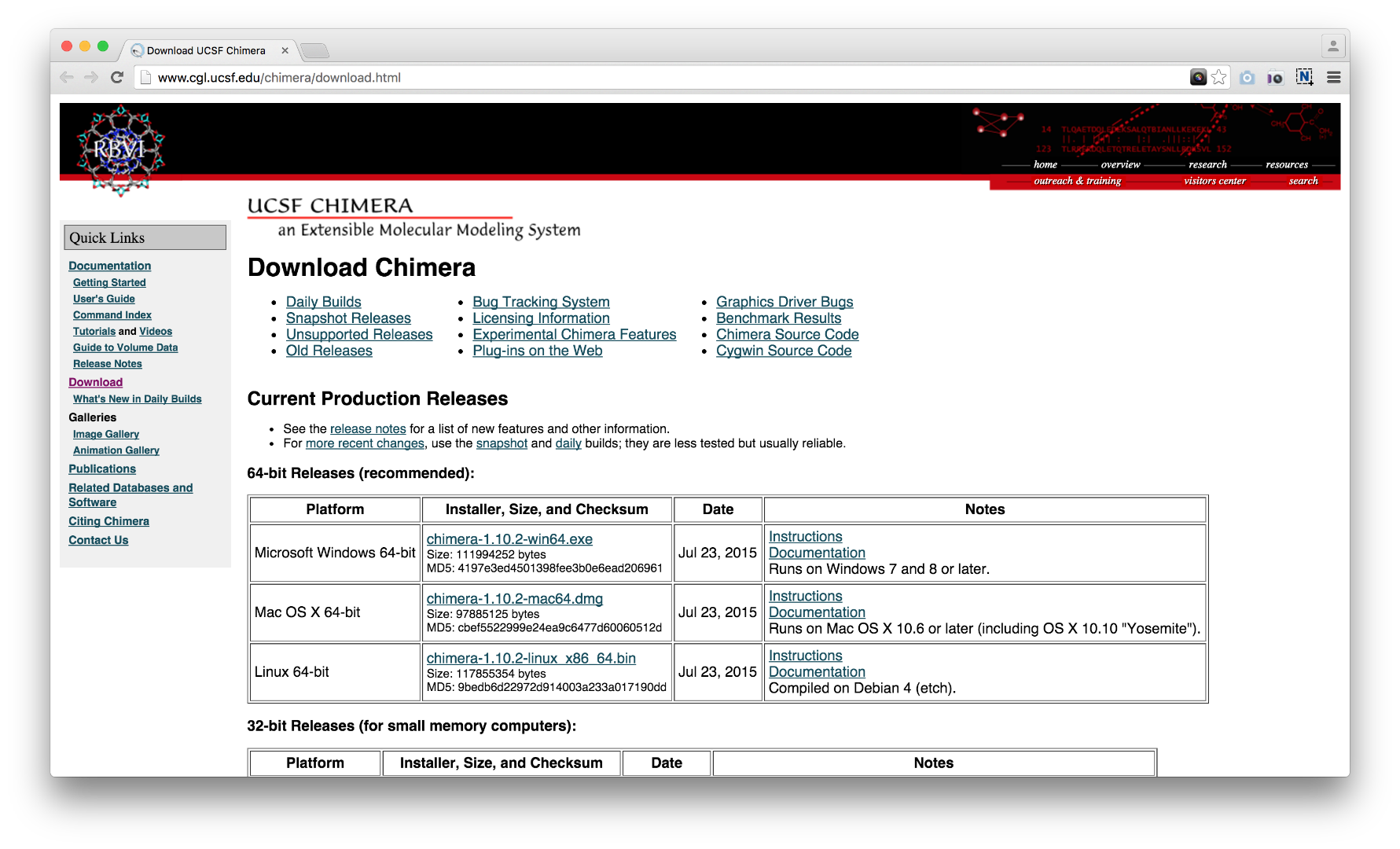This screenshot has height=849, width=1400.
Task: Open Command Index link
Action: (112, 314)
